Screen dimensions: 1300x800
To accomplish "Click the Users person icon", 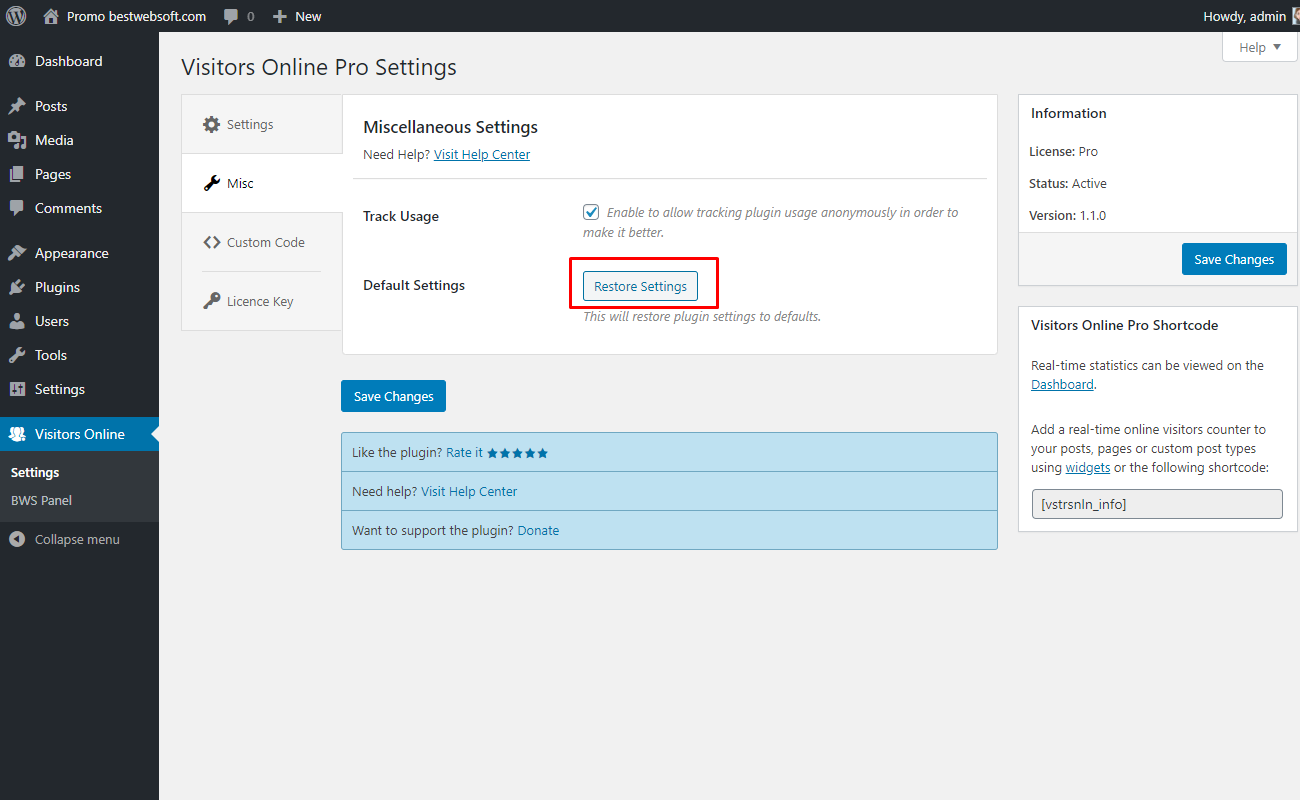I will pyautogui.click(x=17, y=321).
